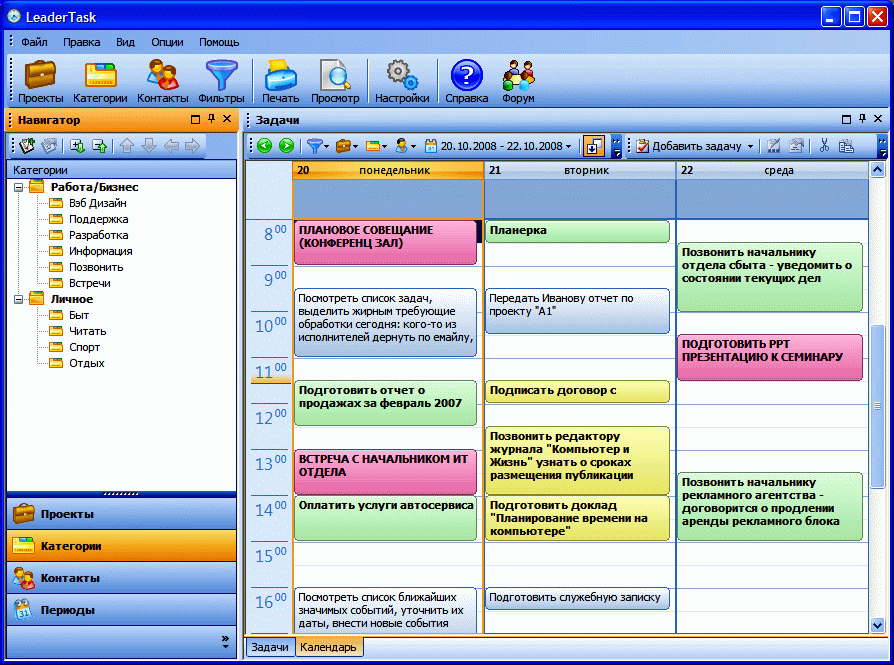
Task: Toggle the highlighted calendar view button
Action: (x=594, y=146)
